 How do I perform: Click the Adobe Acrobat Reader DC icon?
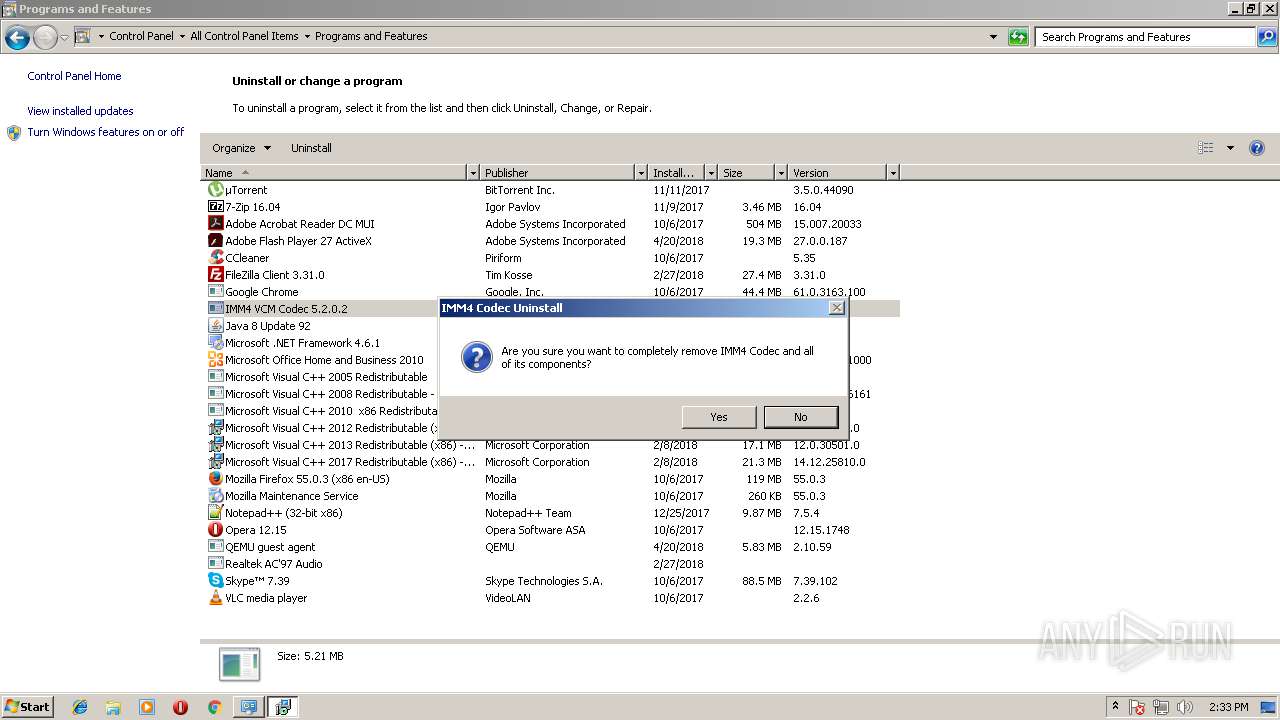[x=215, y=224]
